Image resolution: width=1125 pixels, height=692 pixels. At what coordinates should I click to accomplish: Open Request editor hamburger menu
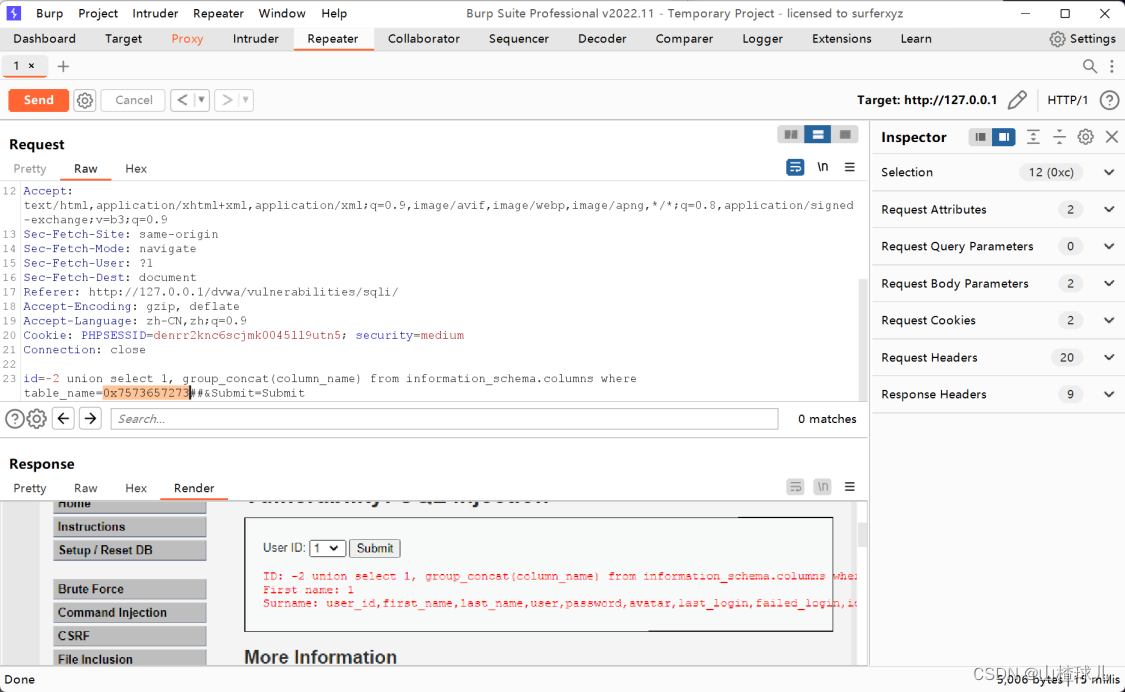point(849,167)
